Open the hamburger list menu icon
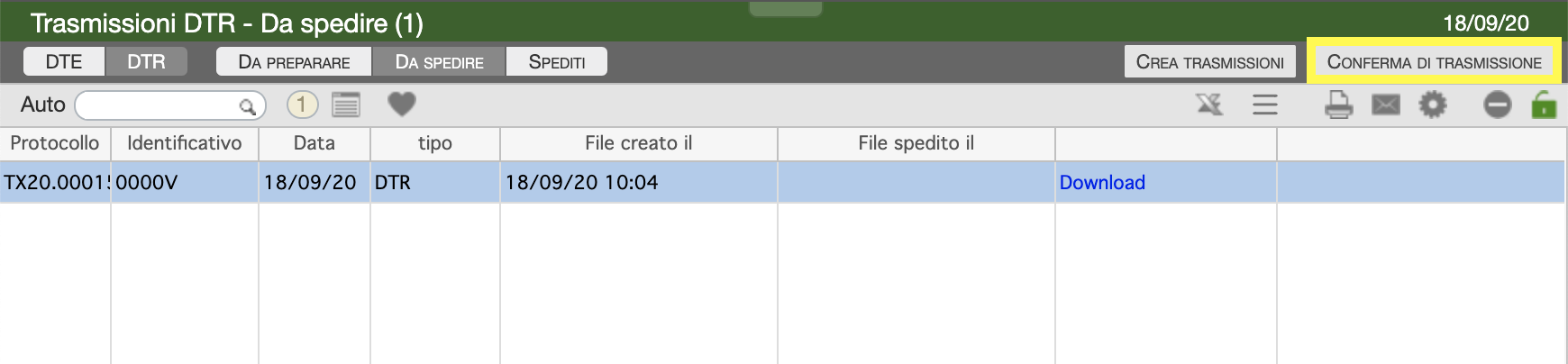The width and height of the screenshot is (1568, 364). [1265, 105]
